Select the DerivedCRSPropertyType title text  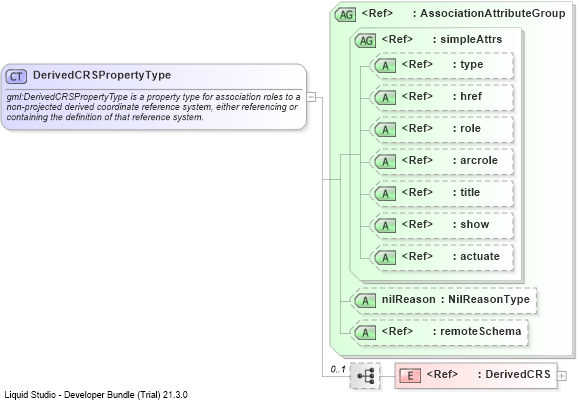(102, 75)
